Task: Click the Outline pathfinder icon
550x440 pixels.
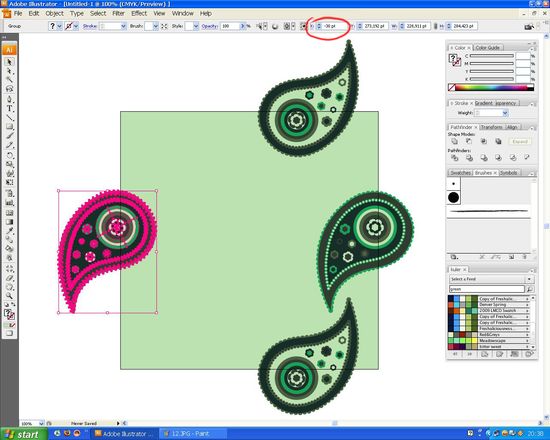Action: pyautogui.click(x=513, y=158)
